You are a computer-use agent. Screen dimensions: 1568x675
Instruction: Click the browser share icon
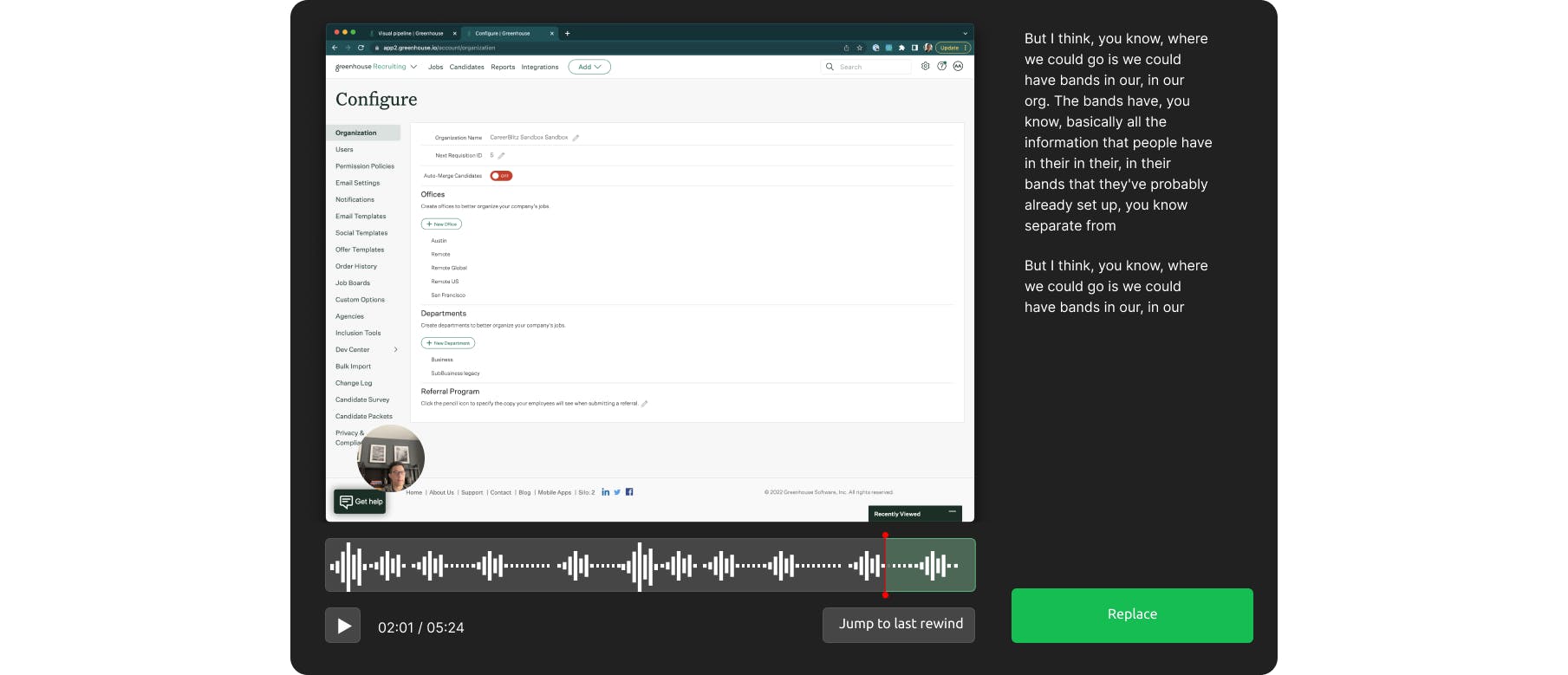coord(846,48)
